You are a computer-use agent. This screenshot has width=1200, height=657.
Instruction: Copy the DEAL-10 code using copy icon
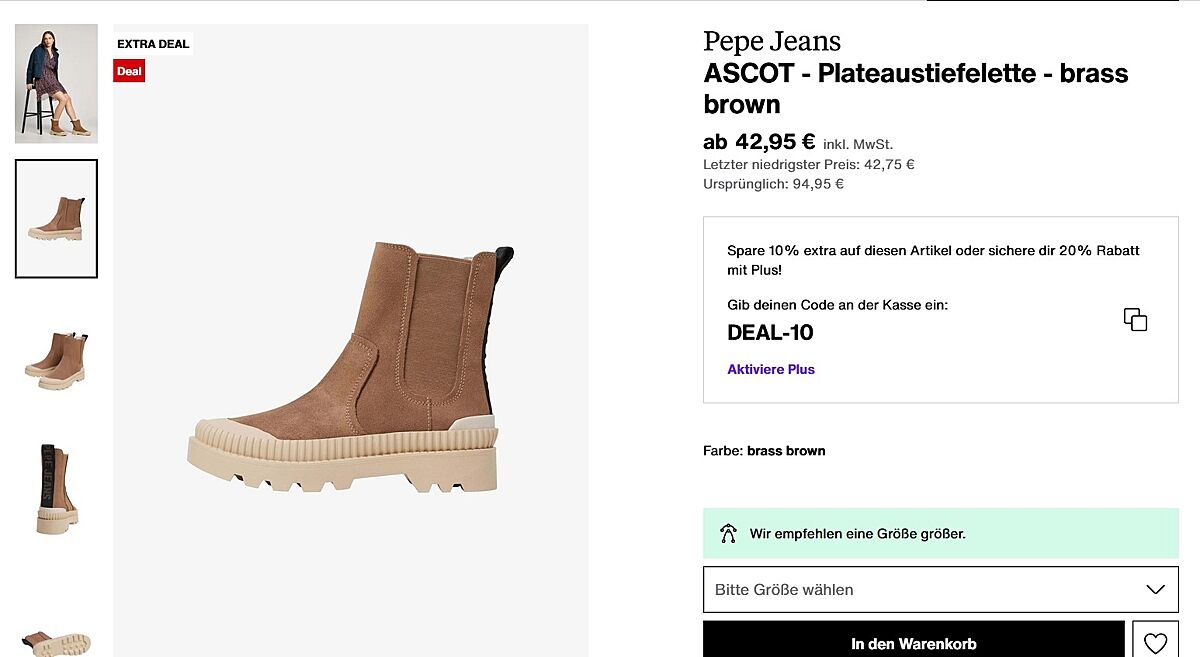click(1135, 320)
